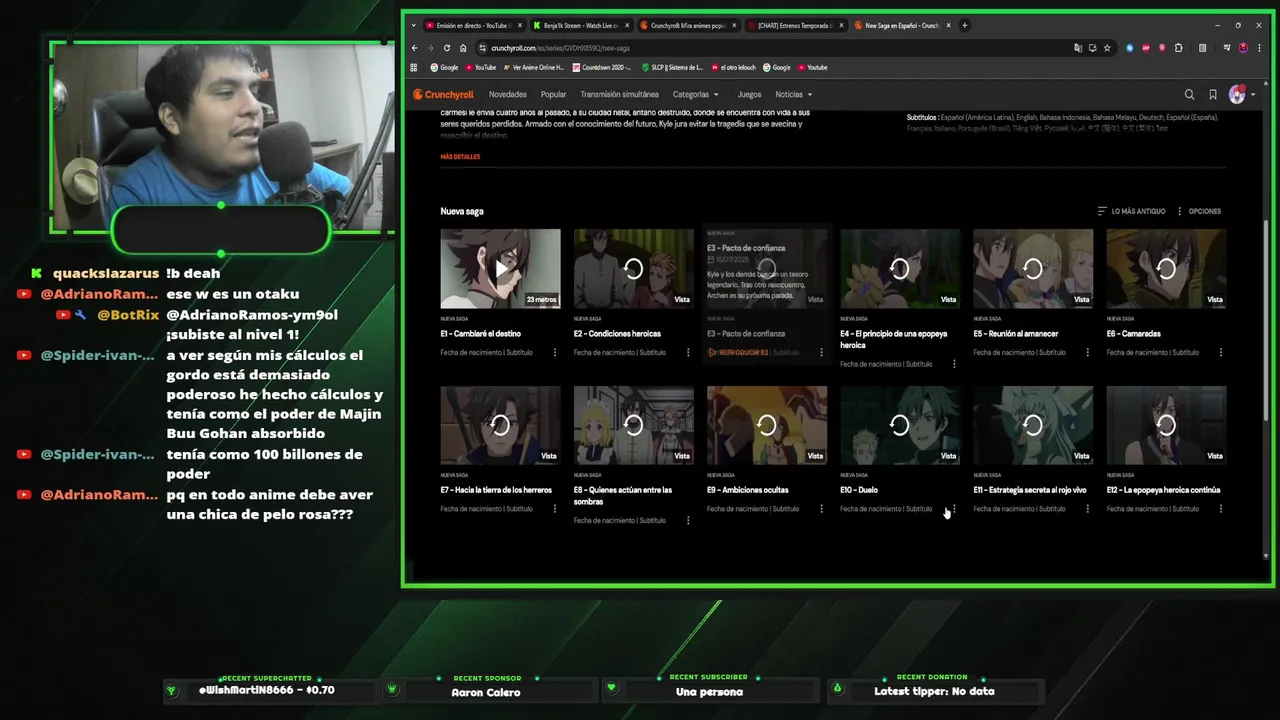Replay E2 Condiciones heroicas thumbnail
Screen dimensions: 1280x720
click(633, 268)
